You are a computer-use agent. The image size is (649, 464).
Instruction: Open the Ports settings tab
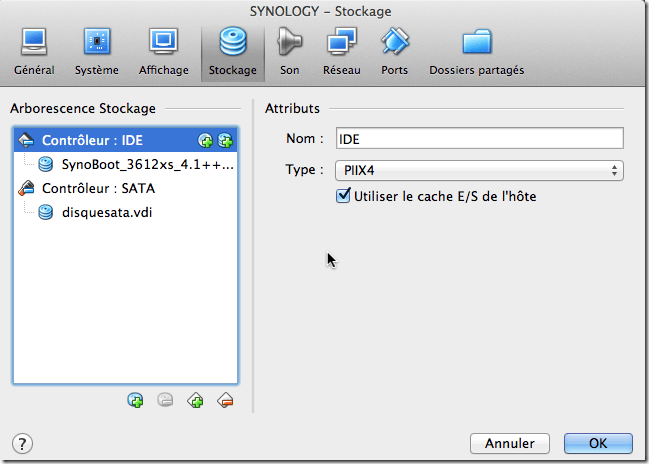click(x=394, y=53)
